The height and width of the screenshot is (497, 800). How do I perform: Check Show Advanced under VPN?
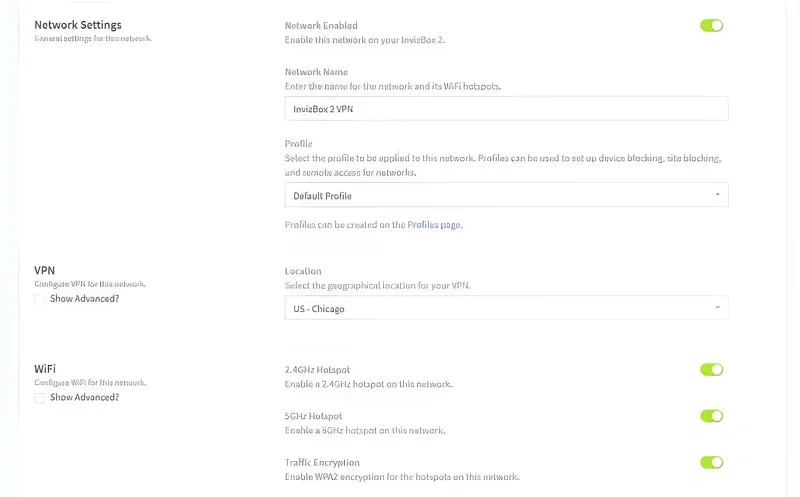[x=40, y=299]
